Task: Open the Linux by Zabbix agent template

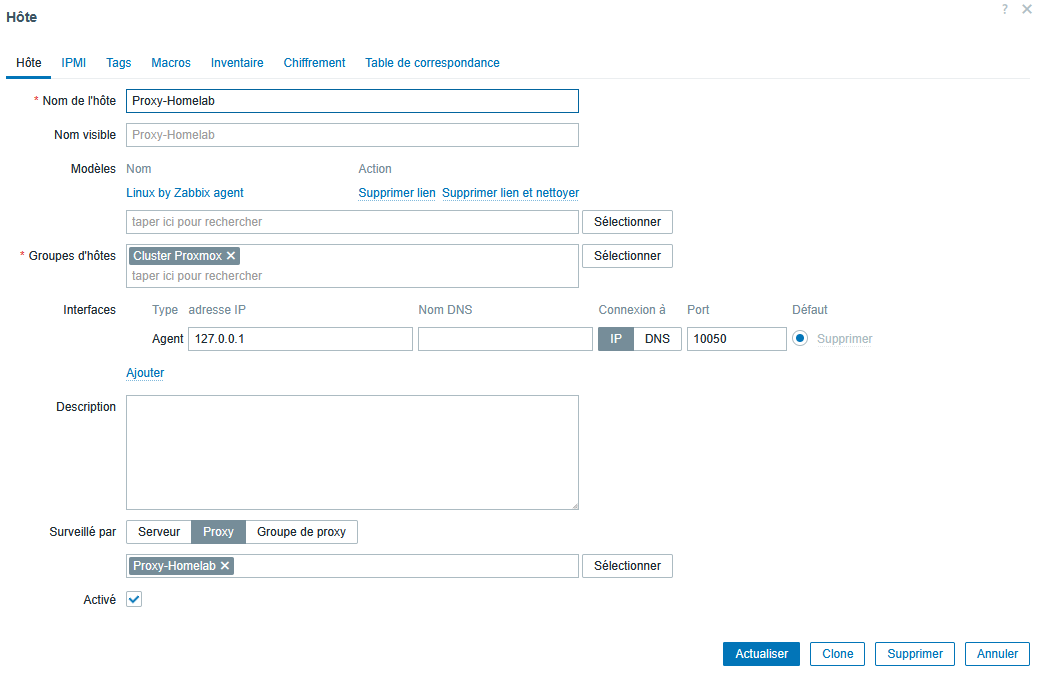Action: tap(184, 192)
